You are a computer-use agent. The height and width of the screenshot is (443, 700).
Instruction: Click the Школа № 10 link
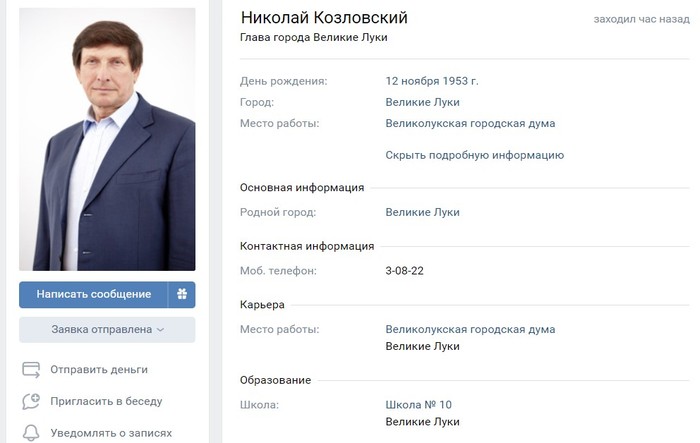click(x=418, y=405)
